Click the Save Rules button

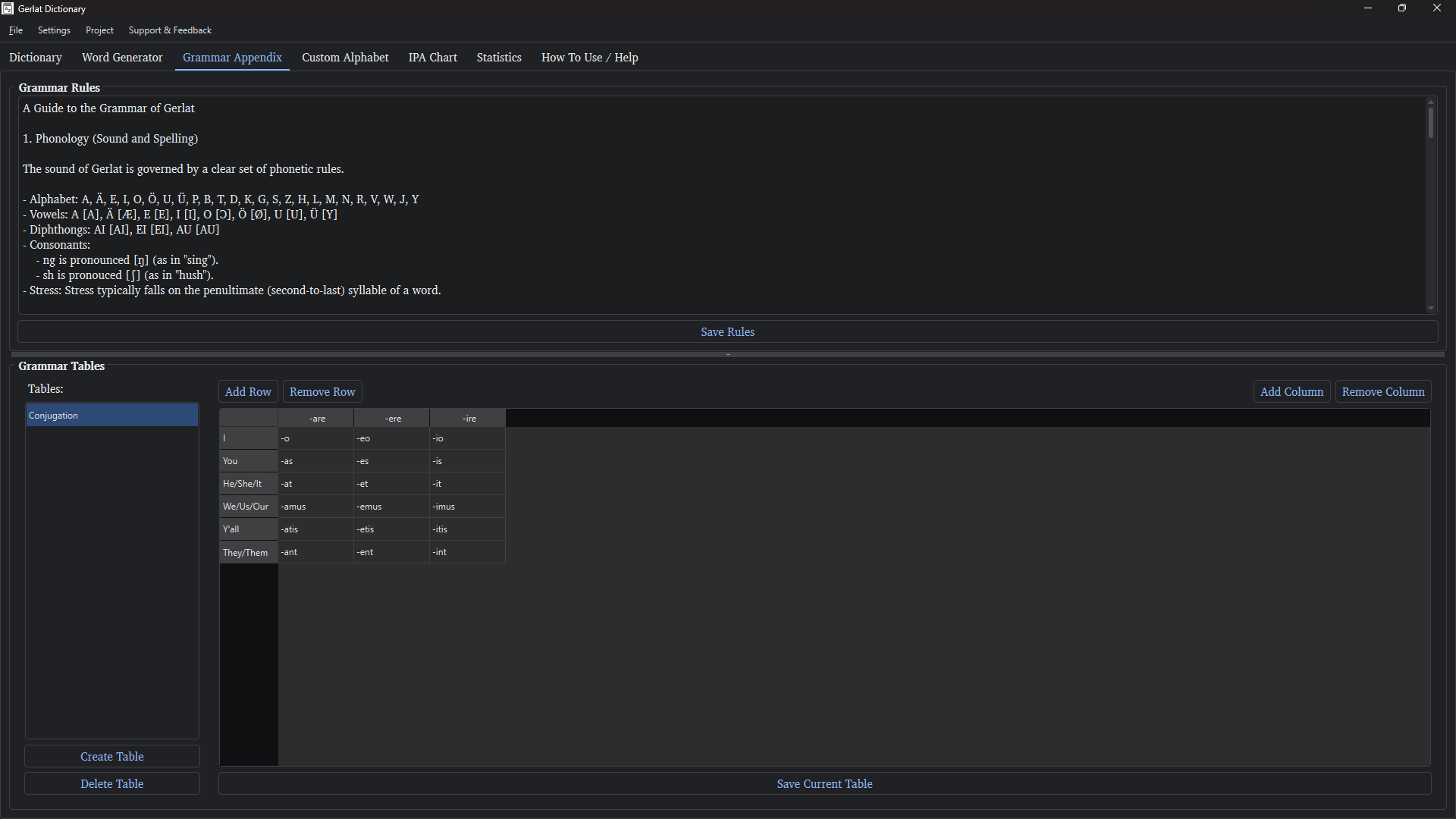click(x=727, y=332)
